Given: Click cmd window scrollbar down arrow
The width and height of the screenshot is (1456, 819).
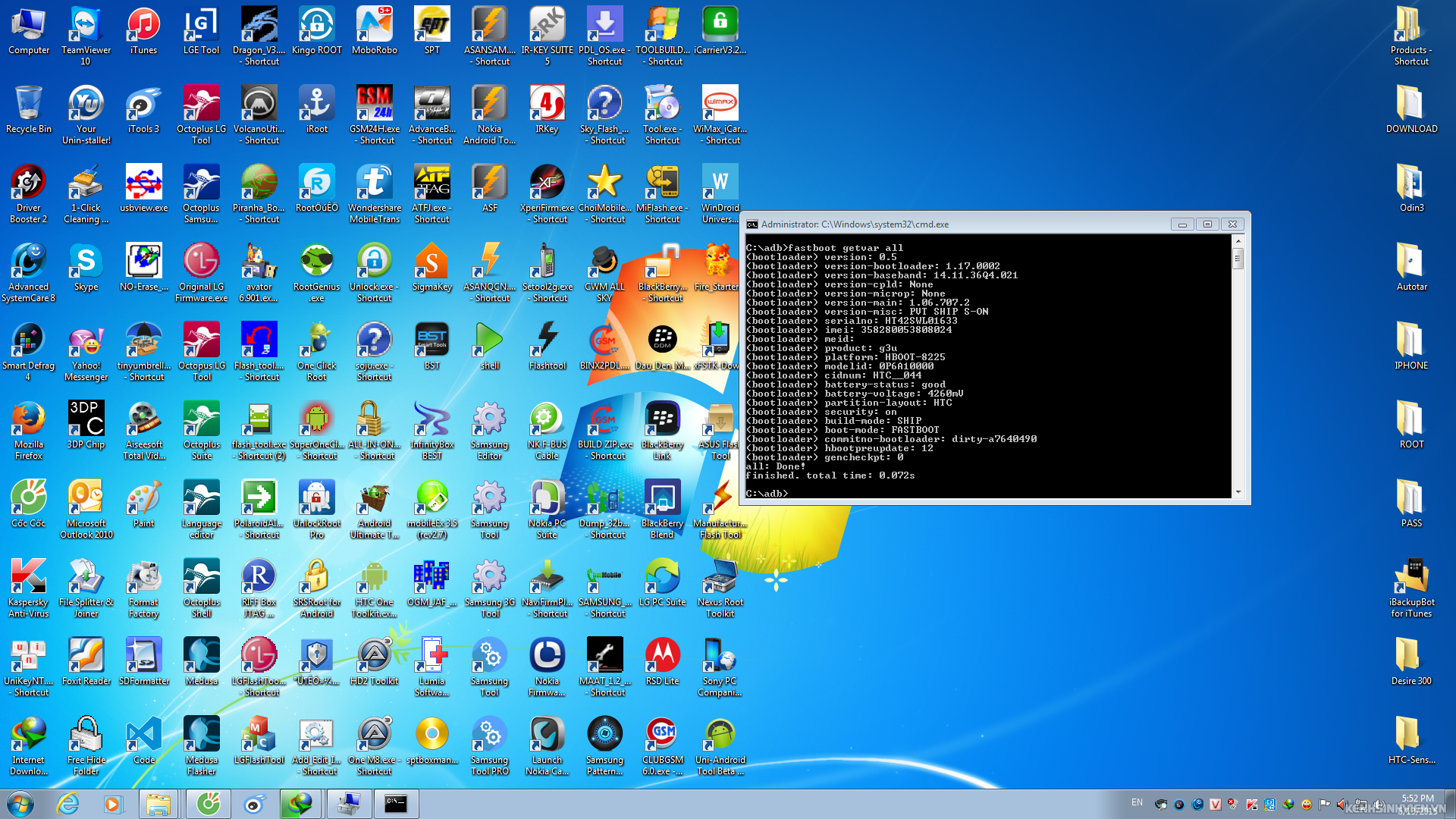Looking at the screenshot, I should point(1238,492).
